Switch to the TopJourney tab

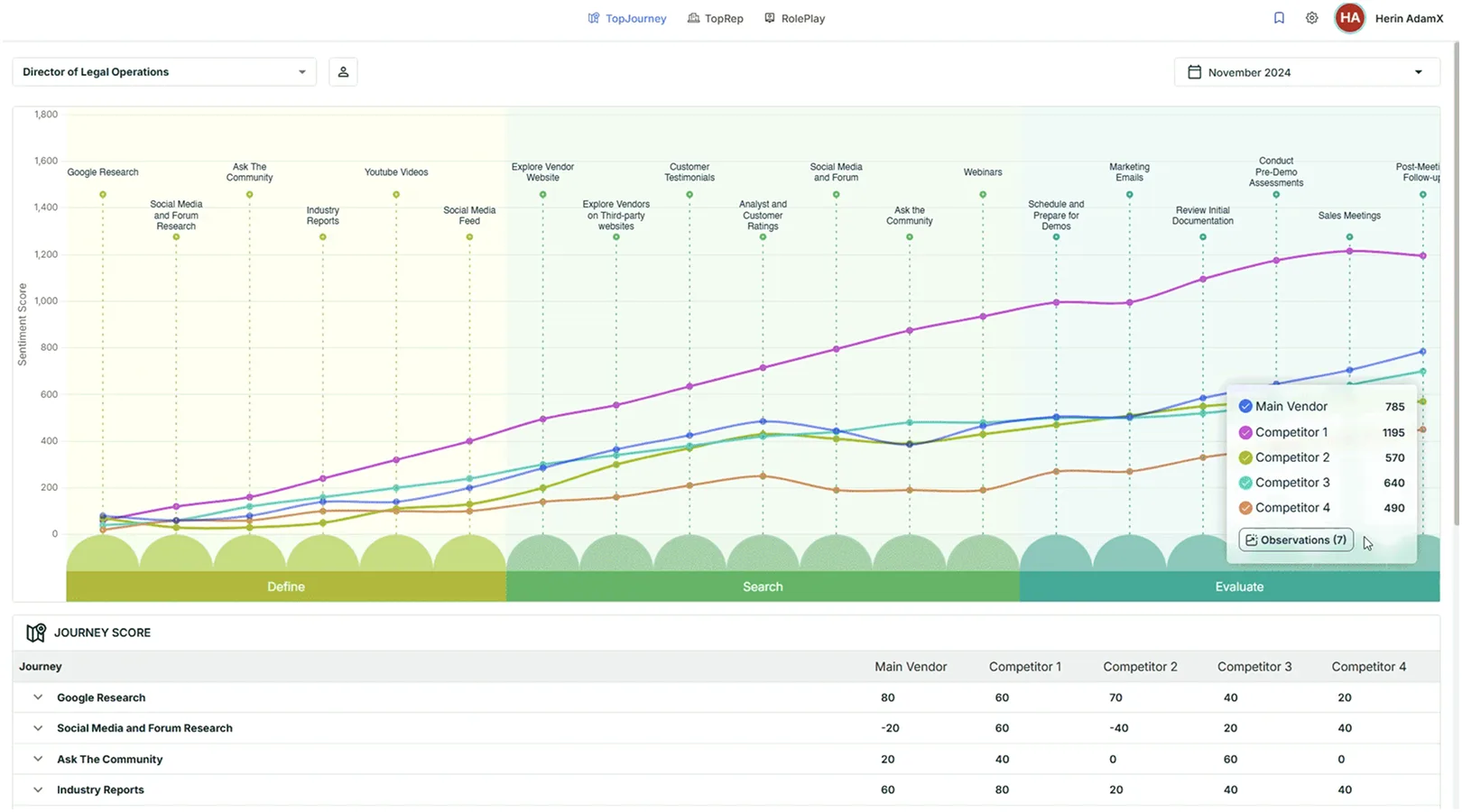pos(627,18)
